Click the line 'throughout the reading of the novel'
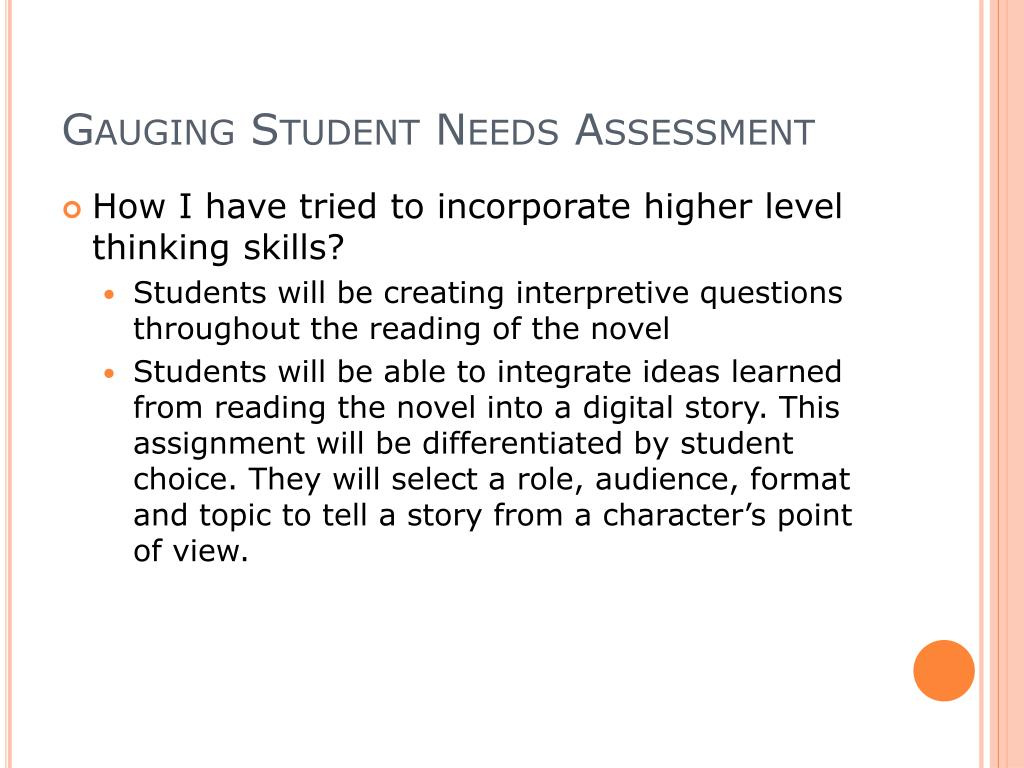 402,328
